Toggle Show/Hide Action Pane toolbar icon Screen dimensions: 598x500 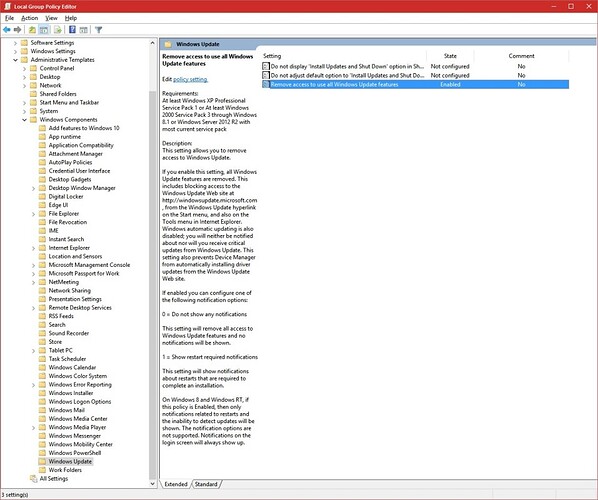coord(84,30)
